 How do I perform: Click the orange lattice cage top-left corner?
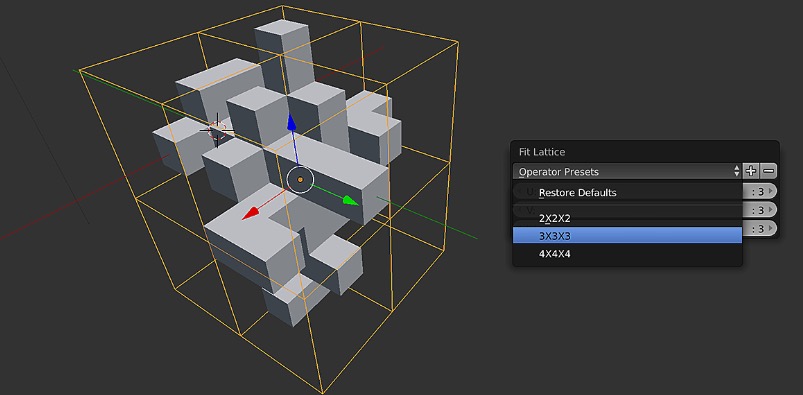(79, 71)
